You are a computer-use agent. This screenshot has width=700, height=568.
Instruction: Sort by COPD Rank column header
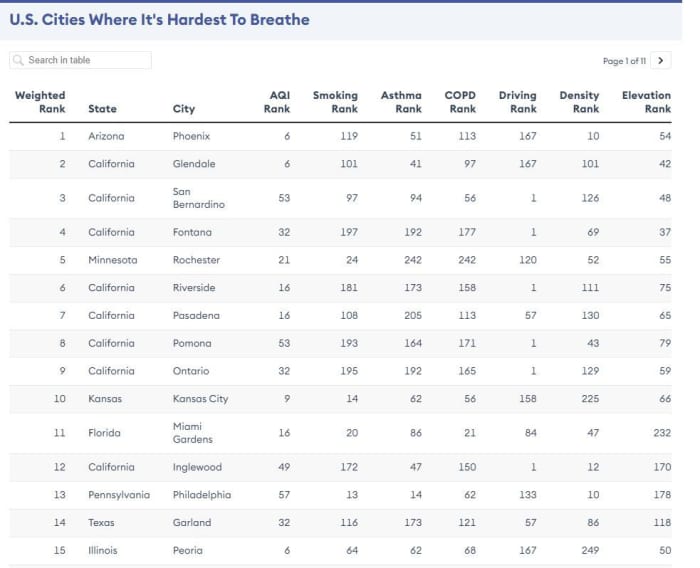click(x=460, y=102)
